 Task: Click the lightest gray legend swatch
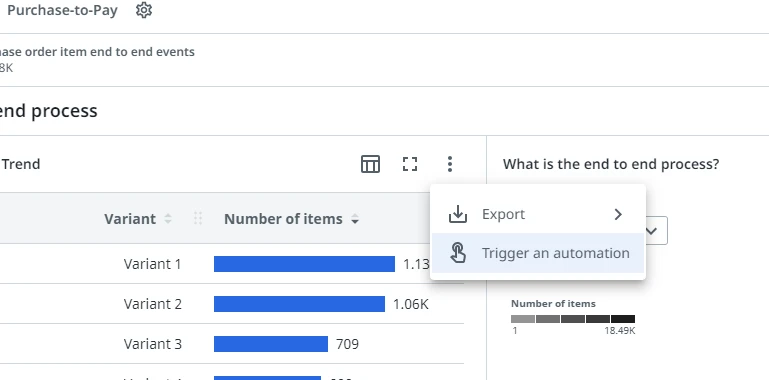click(x=523, y=319)
